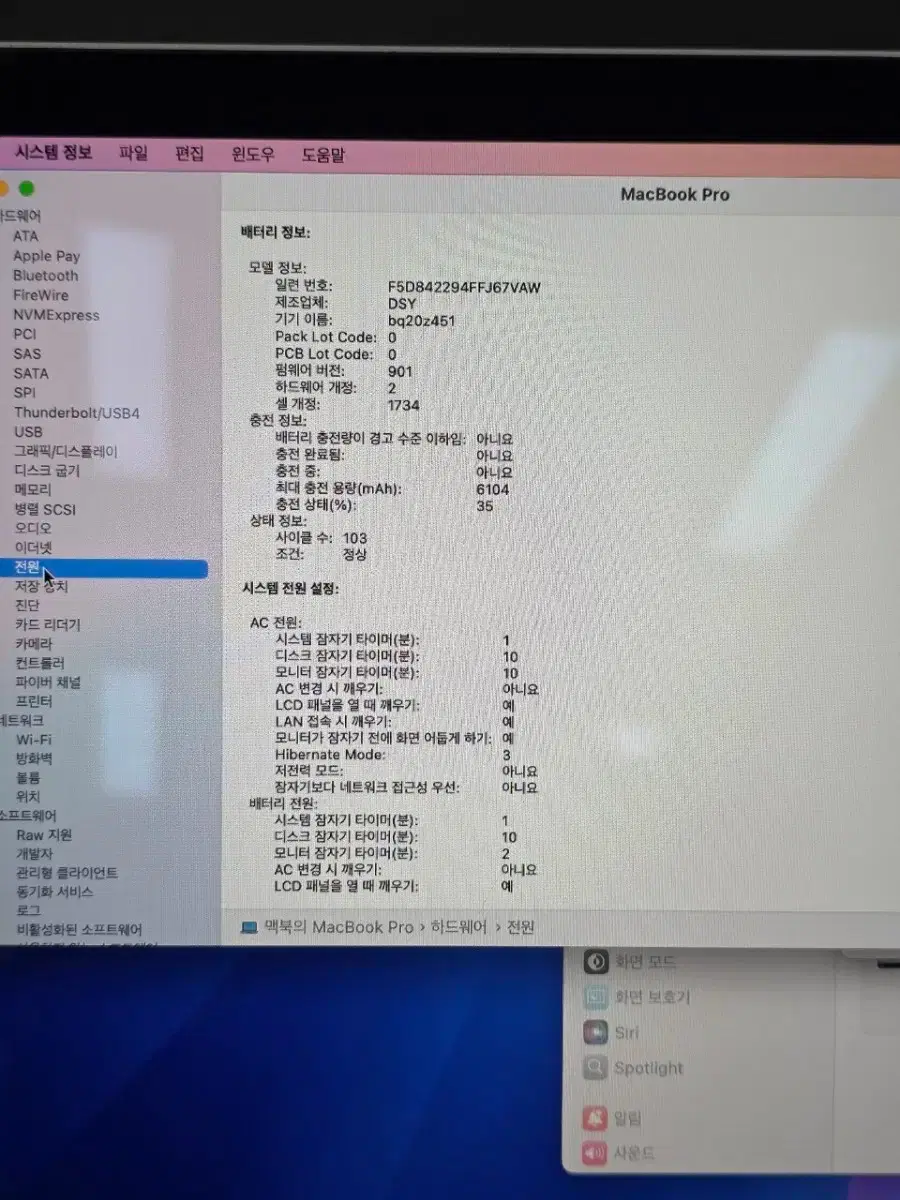Select NVMExpress in the sidebar
This screenshot has height=1200, width=900.
56,315
